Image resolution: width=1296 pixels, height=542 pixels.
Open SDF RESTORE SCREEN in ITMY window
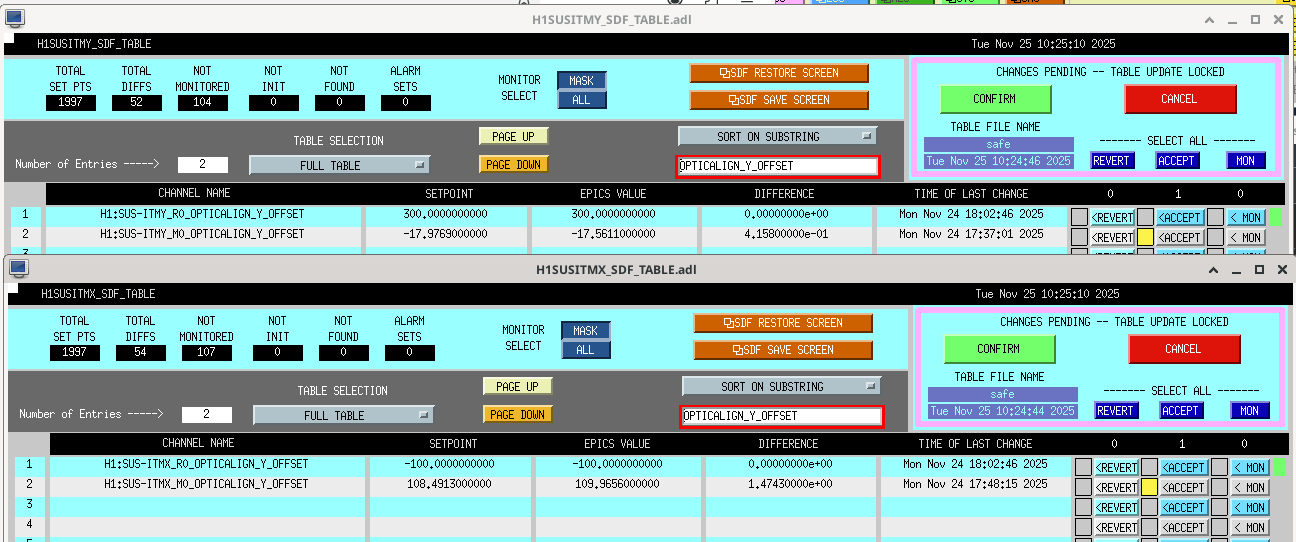779,73
